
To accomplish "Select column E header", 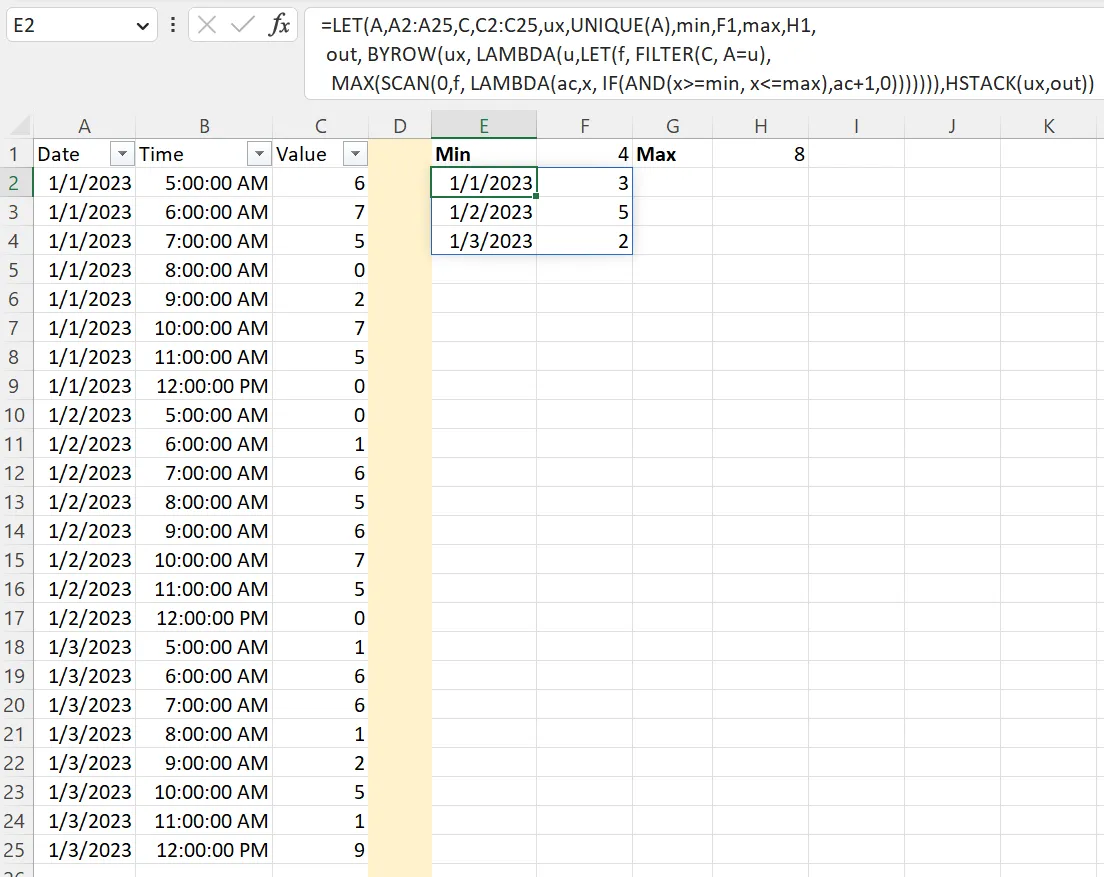I will [484, 126].
